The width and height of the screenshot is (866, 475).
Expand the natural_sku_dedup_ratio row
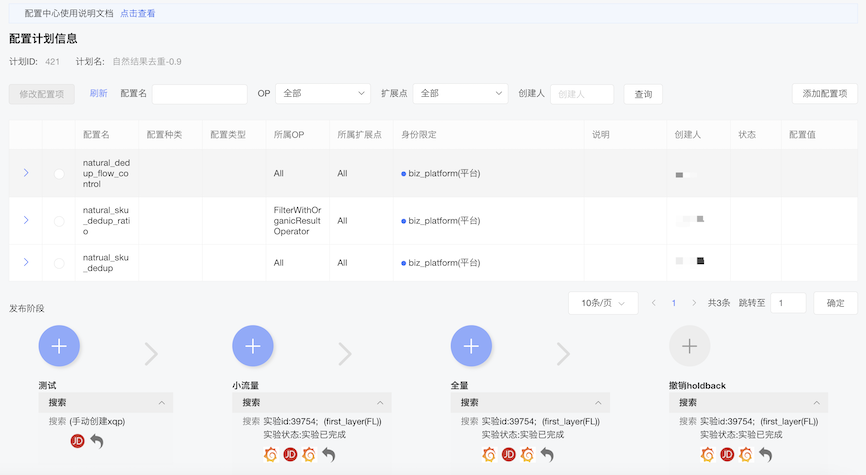click(x=26, y=220)
